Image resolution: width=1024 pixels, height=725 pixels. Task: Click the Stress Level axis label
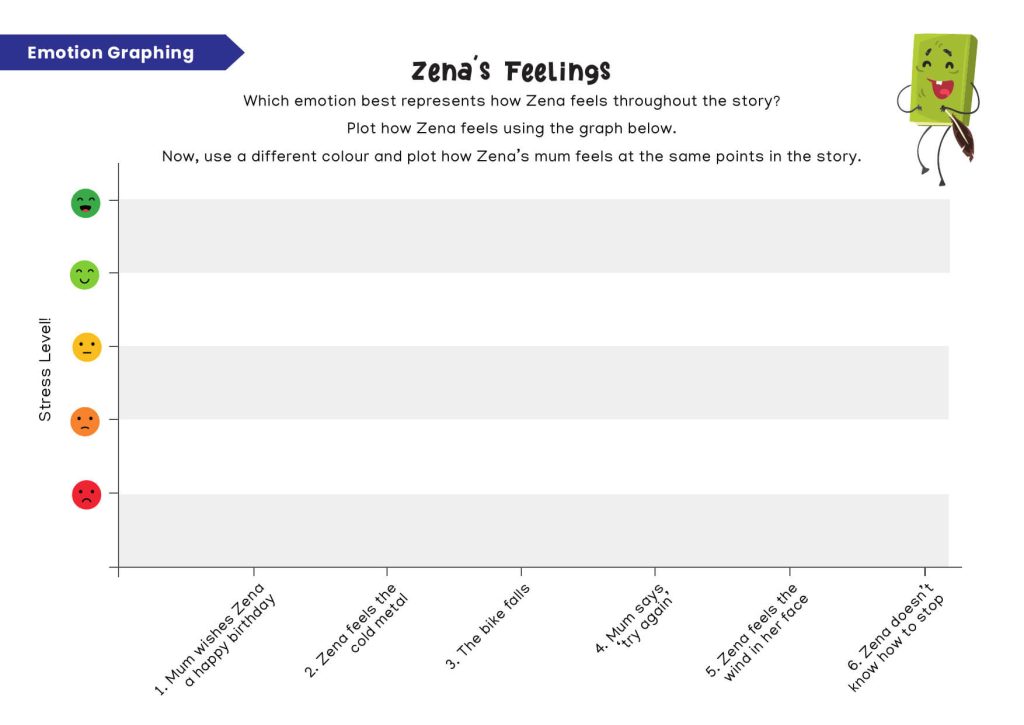pos(44,369)
